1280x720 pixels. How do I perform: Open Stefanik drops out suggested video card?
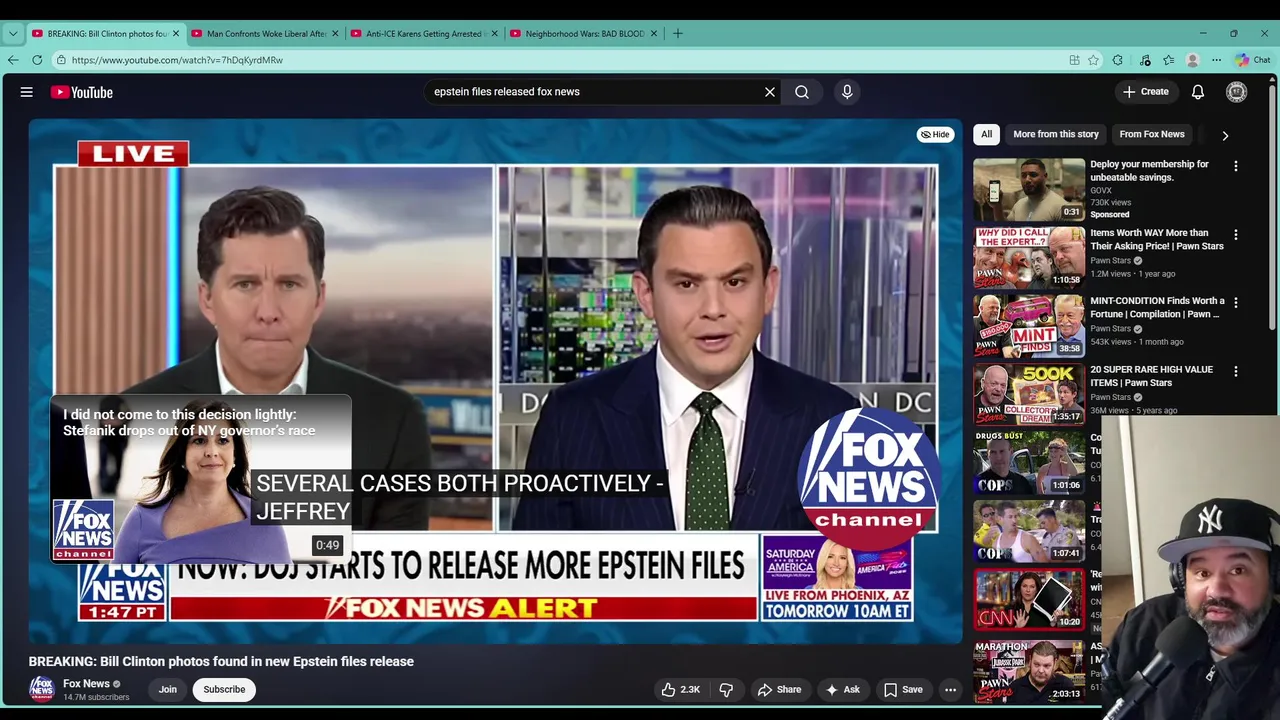tap(201, 479)
